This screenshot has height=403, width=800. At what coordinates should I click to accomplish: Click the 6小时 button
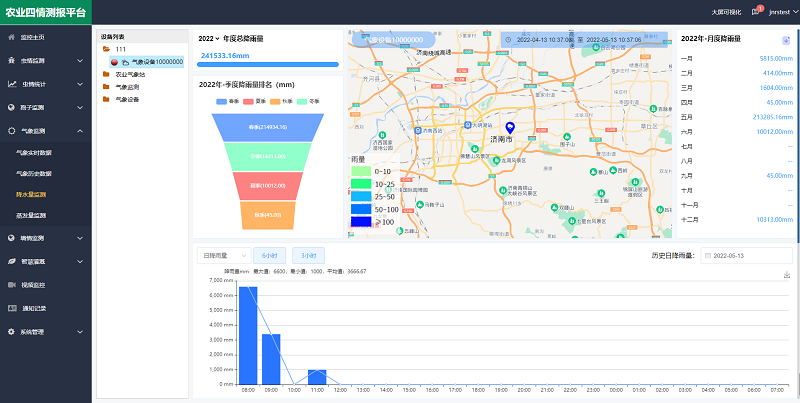[x=270, y=255]
